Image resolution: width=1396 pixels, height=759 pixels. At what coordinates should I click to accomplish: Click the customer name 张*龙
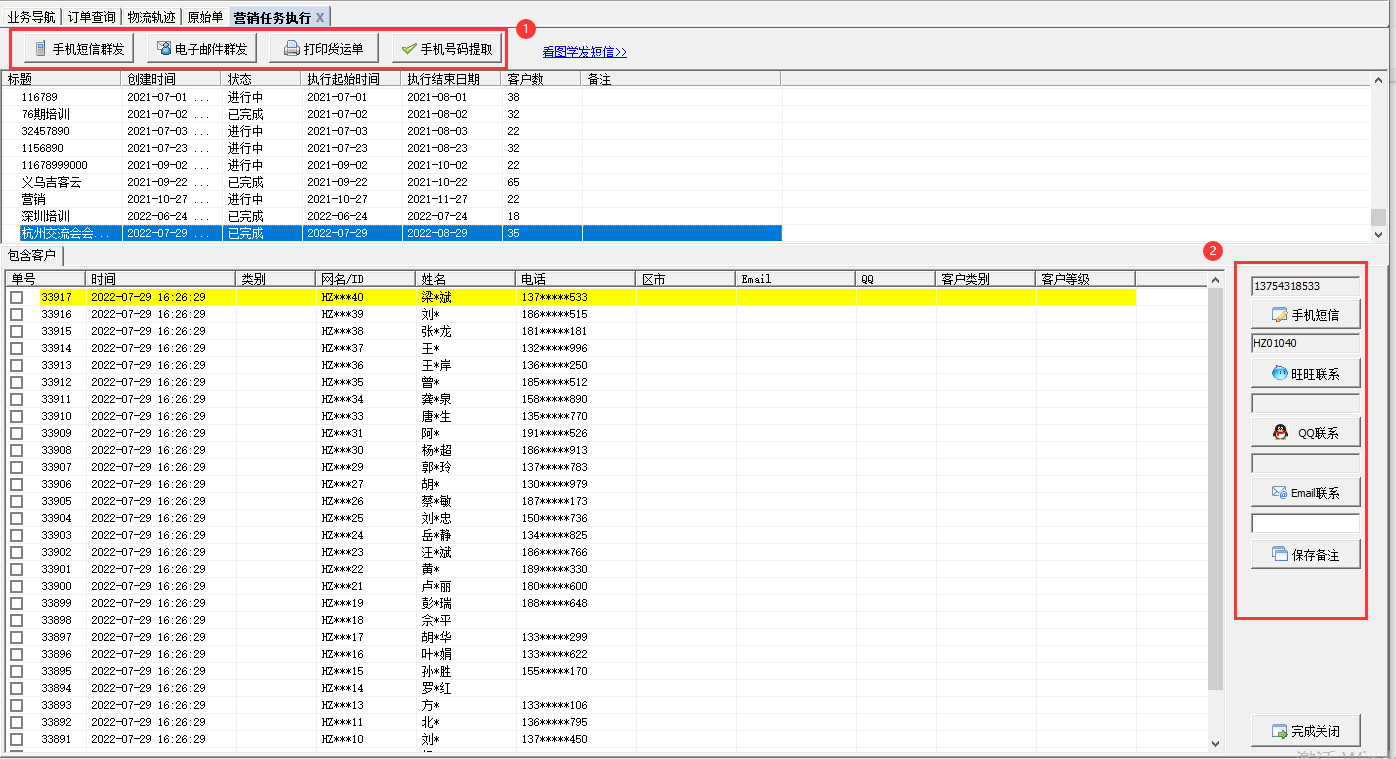(x=437, y=331)
